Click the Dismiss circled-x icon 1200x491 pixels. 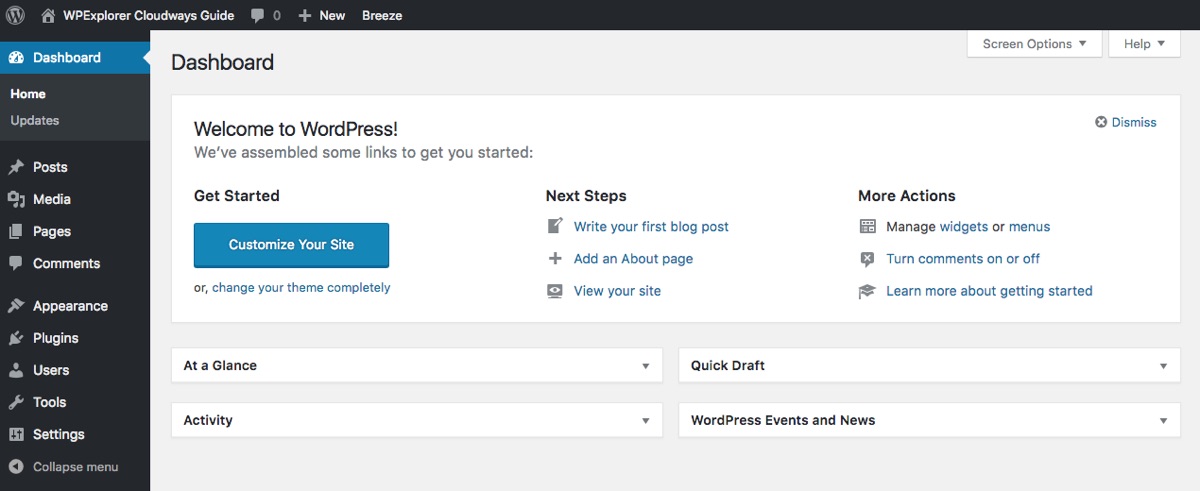[x=1101, y=122]
